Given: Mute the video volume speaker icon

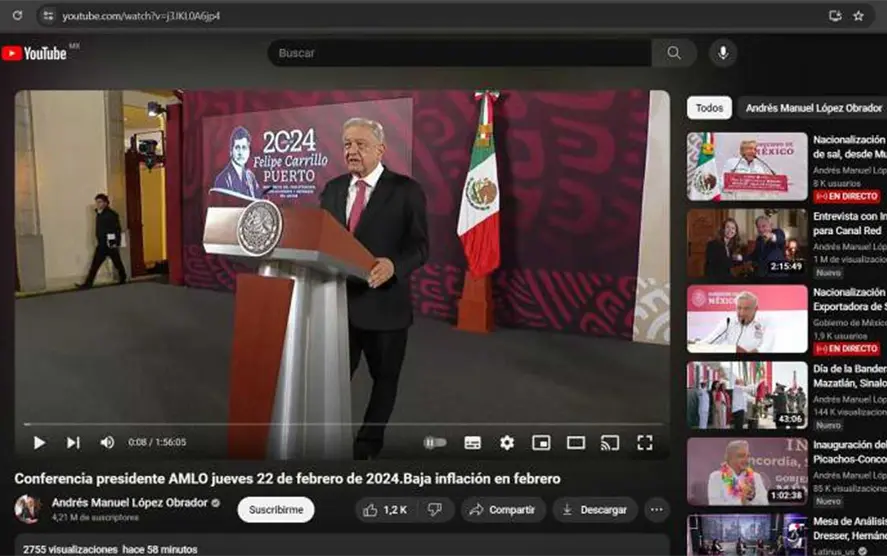Looking at the screenshot, I should pos(107,442).
